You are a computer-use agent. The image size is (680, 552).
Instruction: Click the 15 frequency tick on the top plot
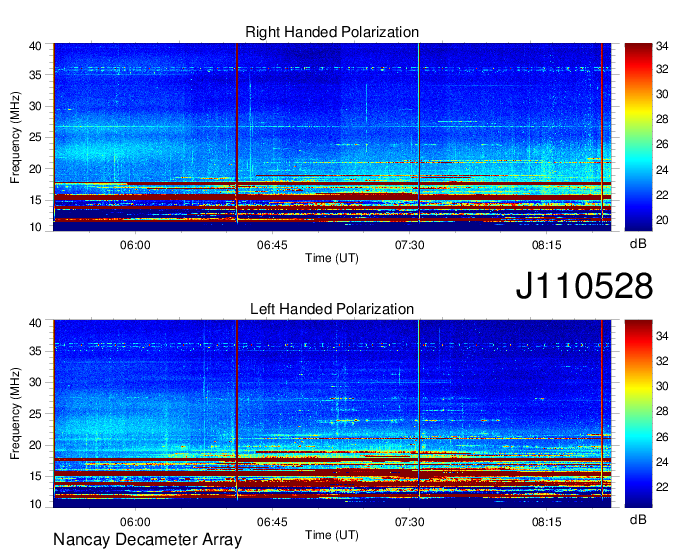pos(35,200)
